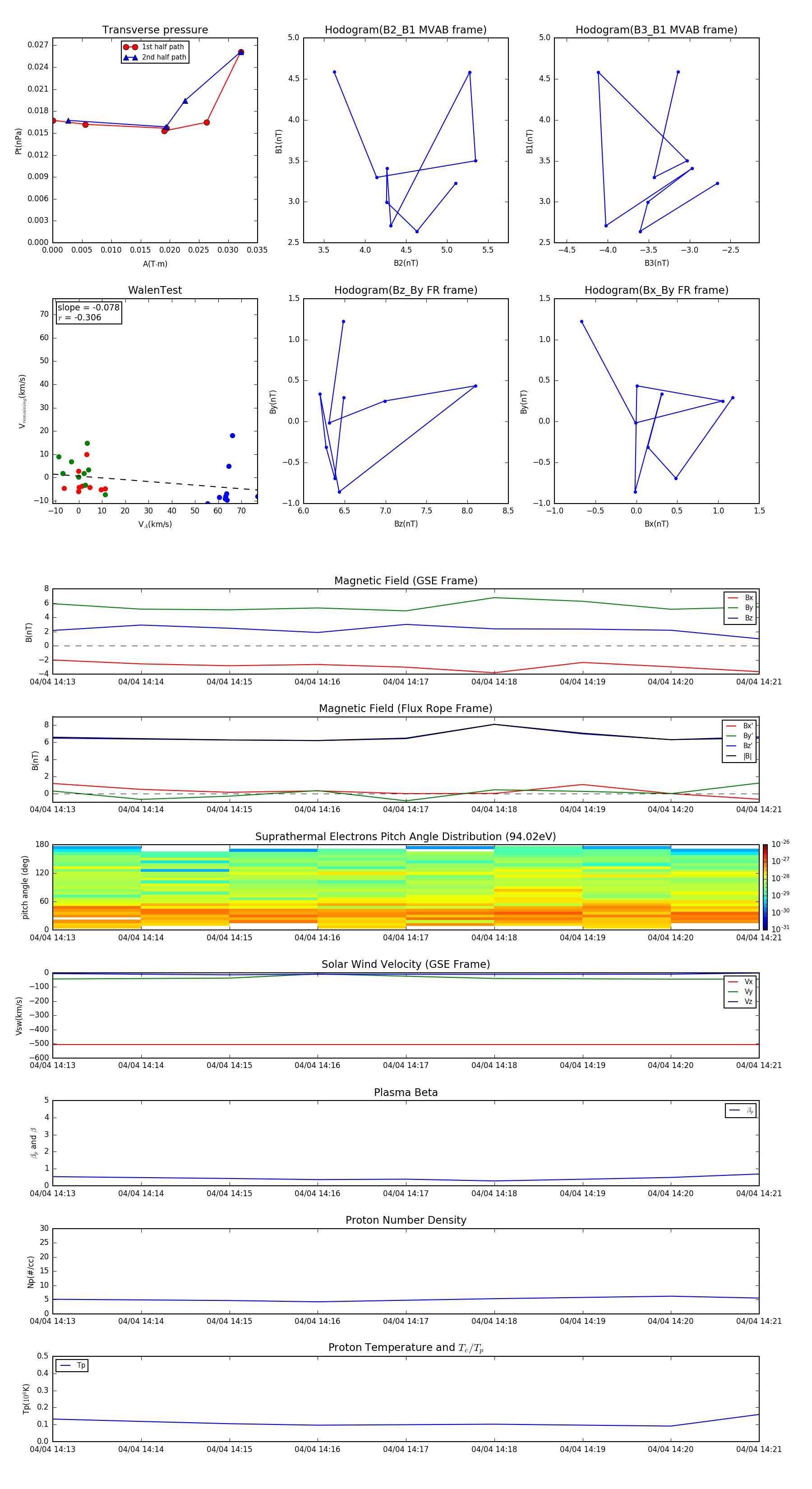Click 'Vx' in solar wind legend
812x1489 pixels.
[x=748, y=981]
